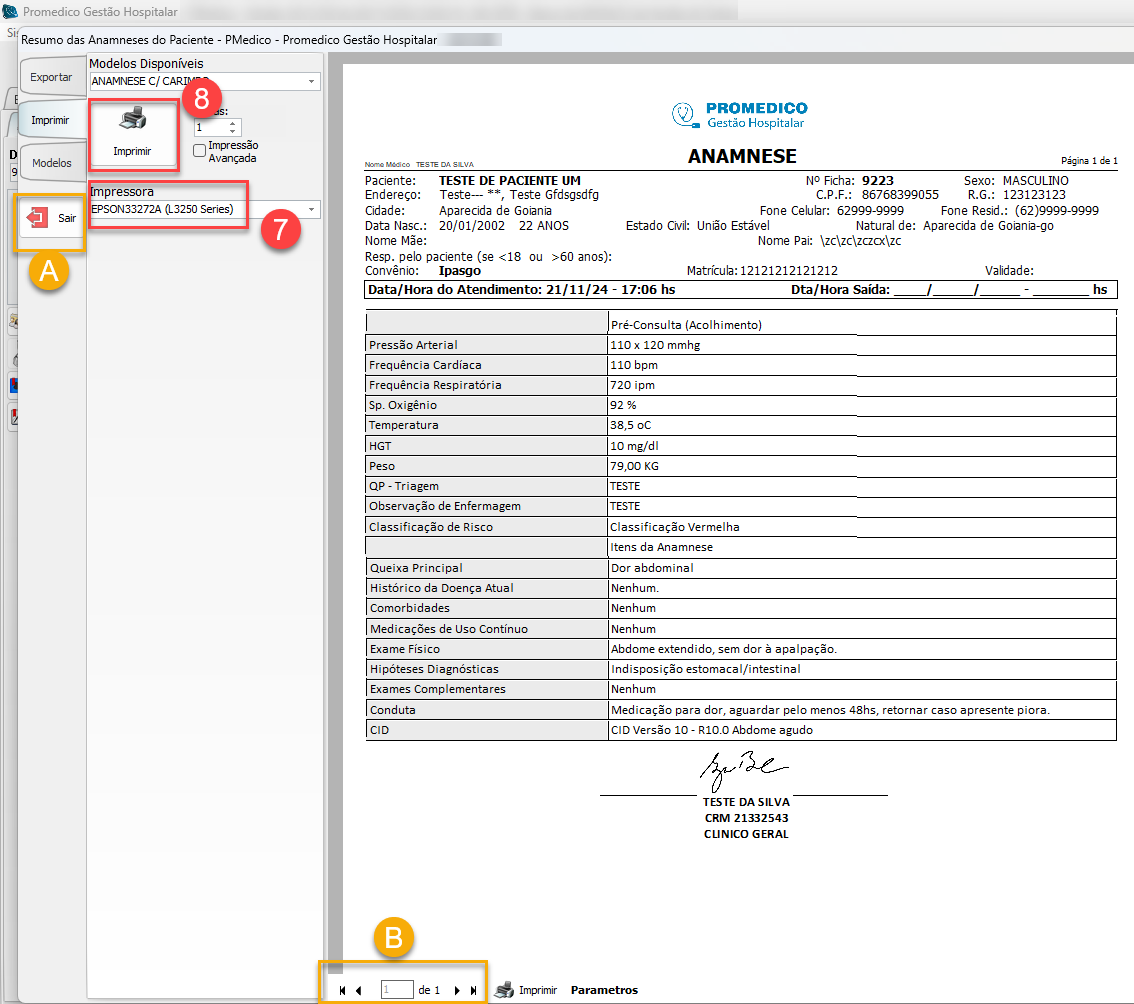Click the Promedico Gestão Hospitalar logo

740,115
